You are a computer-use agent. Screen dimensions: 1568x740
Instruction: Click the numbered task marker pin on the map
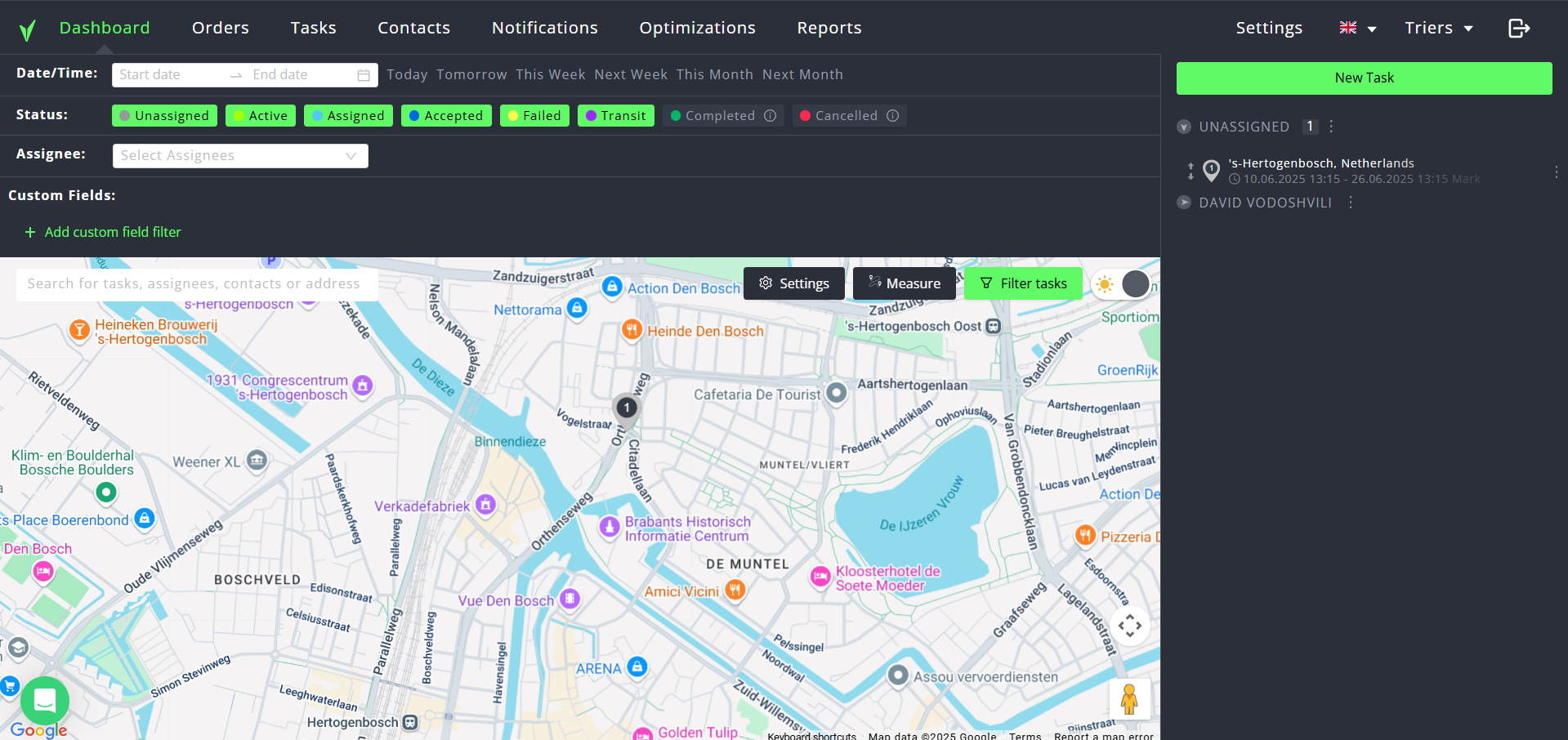pyautogui.click(x=626, y=408)
